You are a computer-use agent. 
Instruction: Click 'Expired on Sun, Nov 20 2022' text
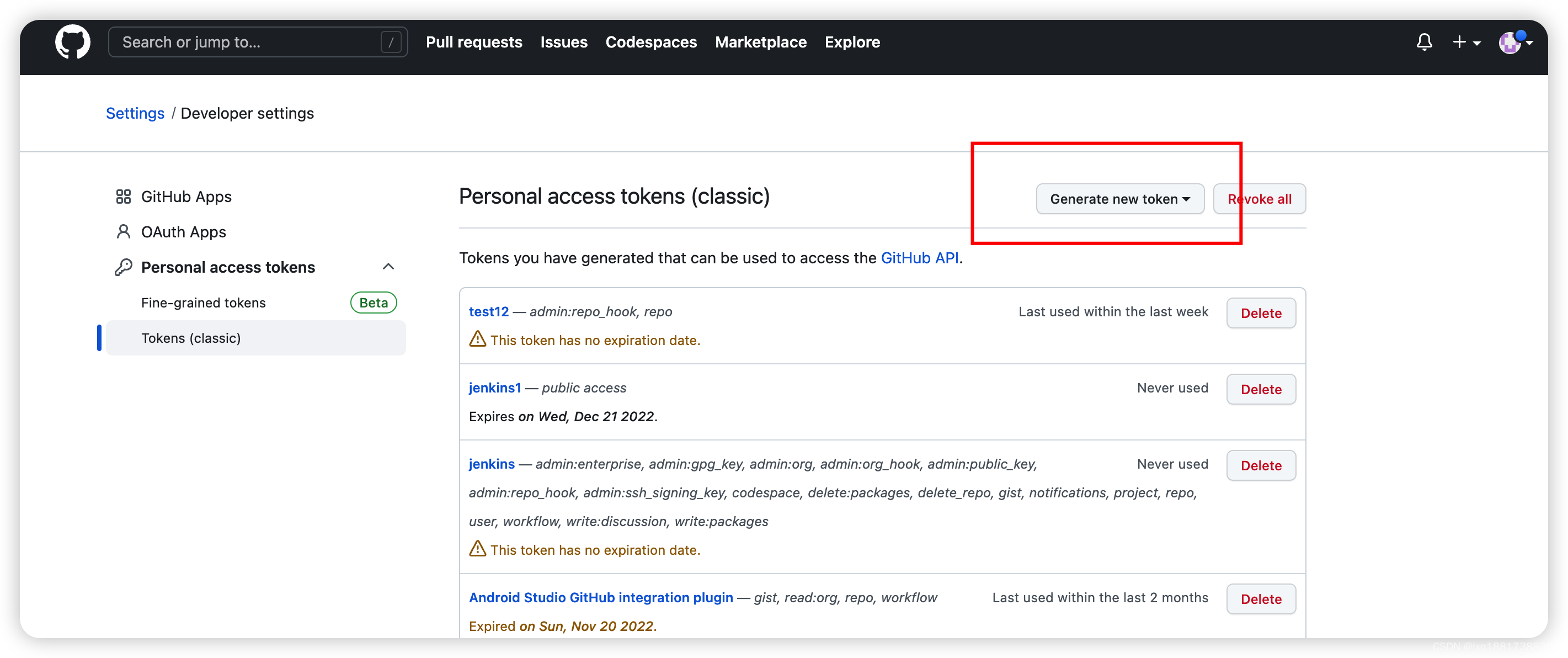[562, 626]
